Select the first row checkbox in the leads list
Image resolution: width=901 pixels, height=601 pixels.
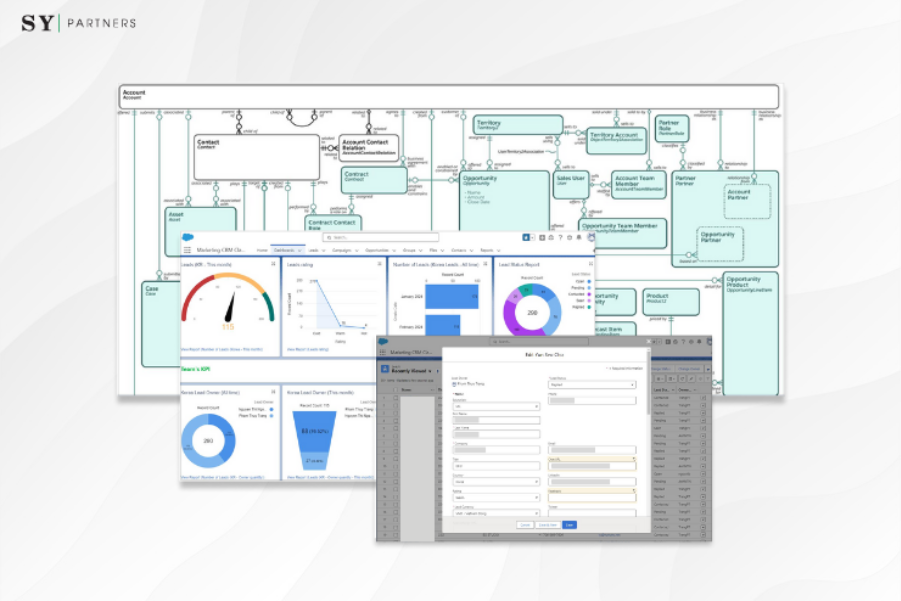tap(395, 398)
